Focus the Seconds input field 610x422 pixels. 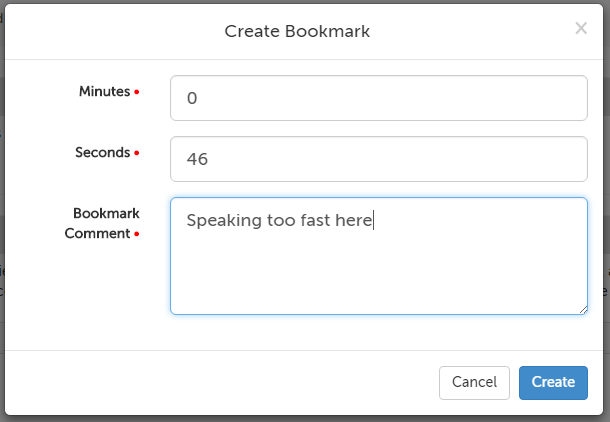pyautogui.click(x=378, y=159)
